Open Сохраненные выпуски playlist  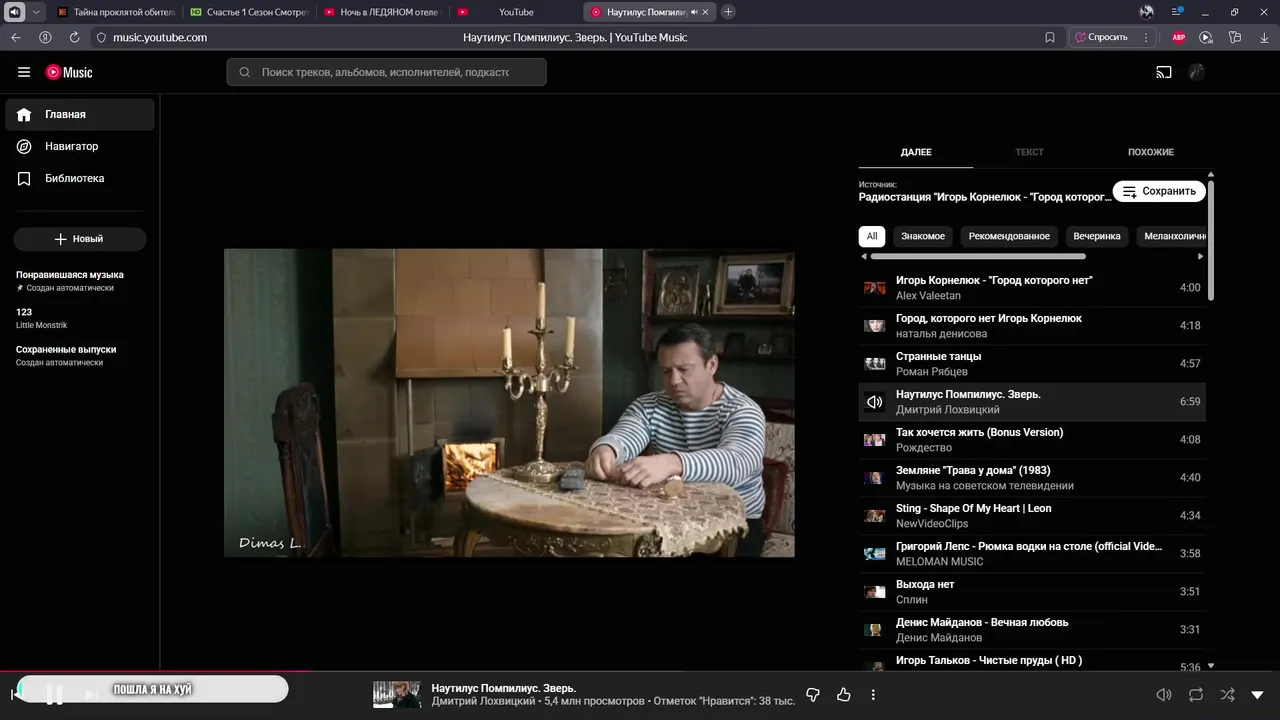click(x=80, y=355)
